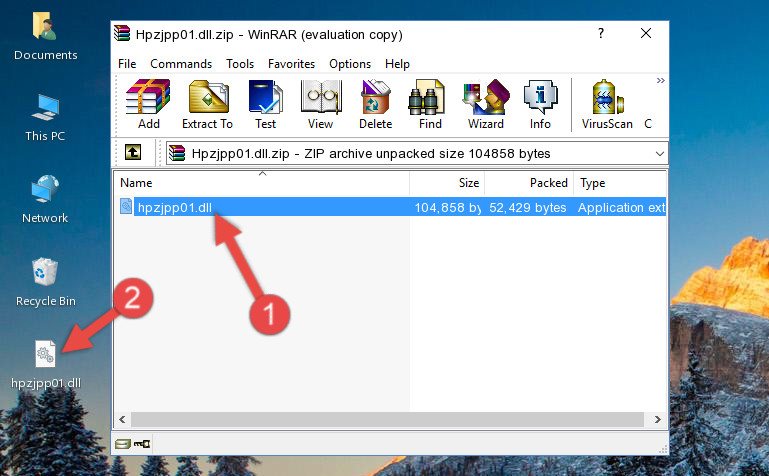Sort by the Name column header
The image size is (769, 476).
[262, 183]
